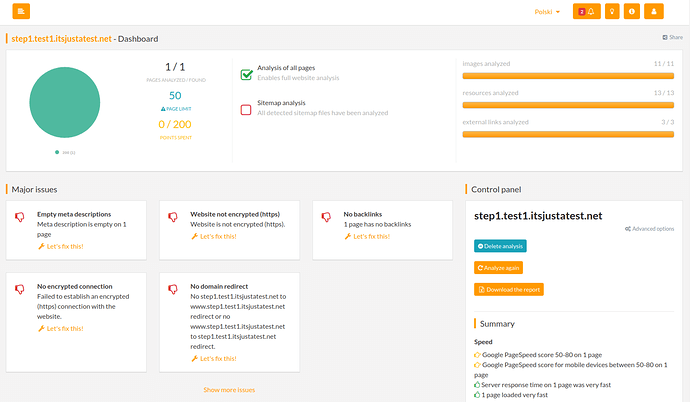
Task: Enable the Sitemap analysis checkbox
Action: [x=246, y=109]
